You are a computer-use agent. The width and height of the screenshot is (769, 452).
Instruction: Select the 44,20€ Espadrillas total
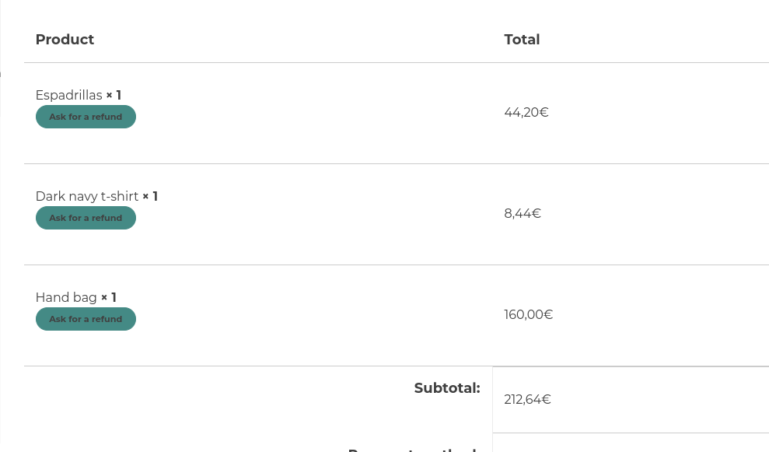[526, 112]
